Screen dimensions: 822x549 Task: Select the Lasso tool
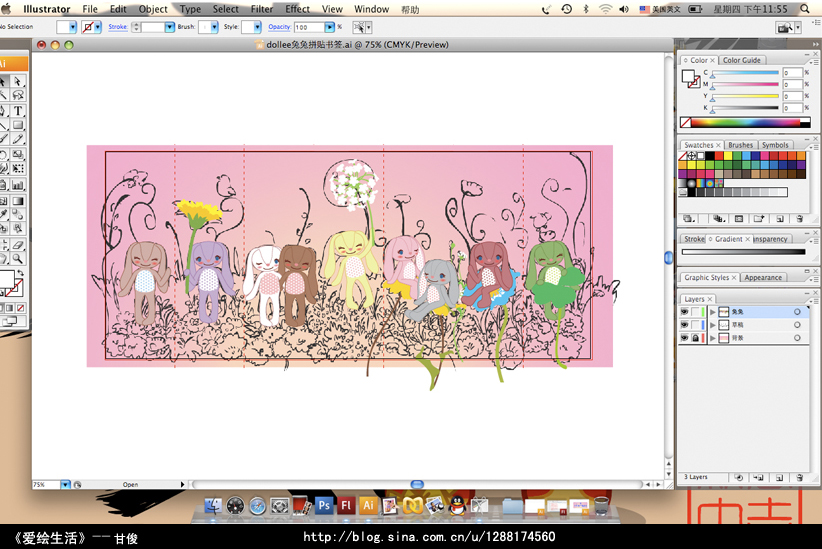[18, 95]
